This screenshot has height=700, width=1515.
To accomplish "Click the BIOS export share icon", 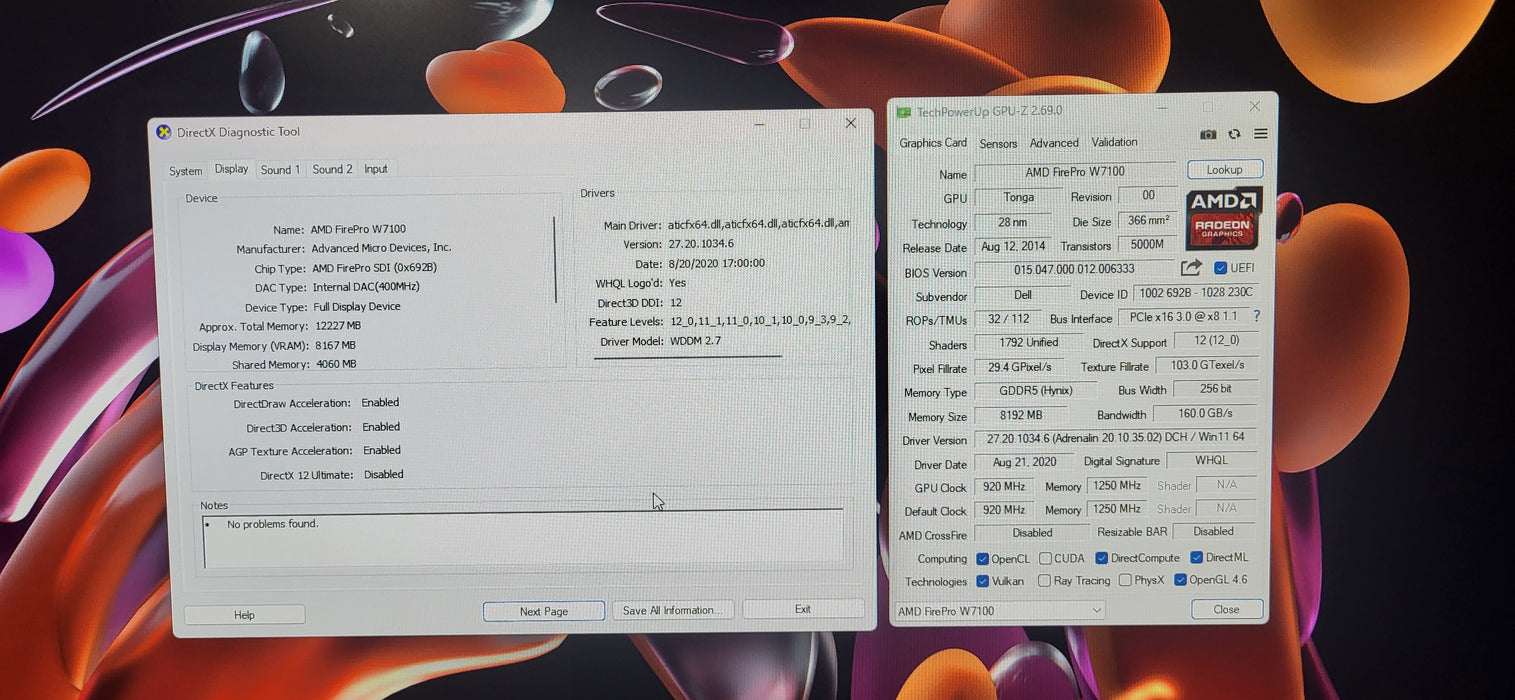I will (x=1190, y=268).
